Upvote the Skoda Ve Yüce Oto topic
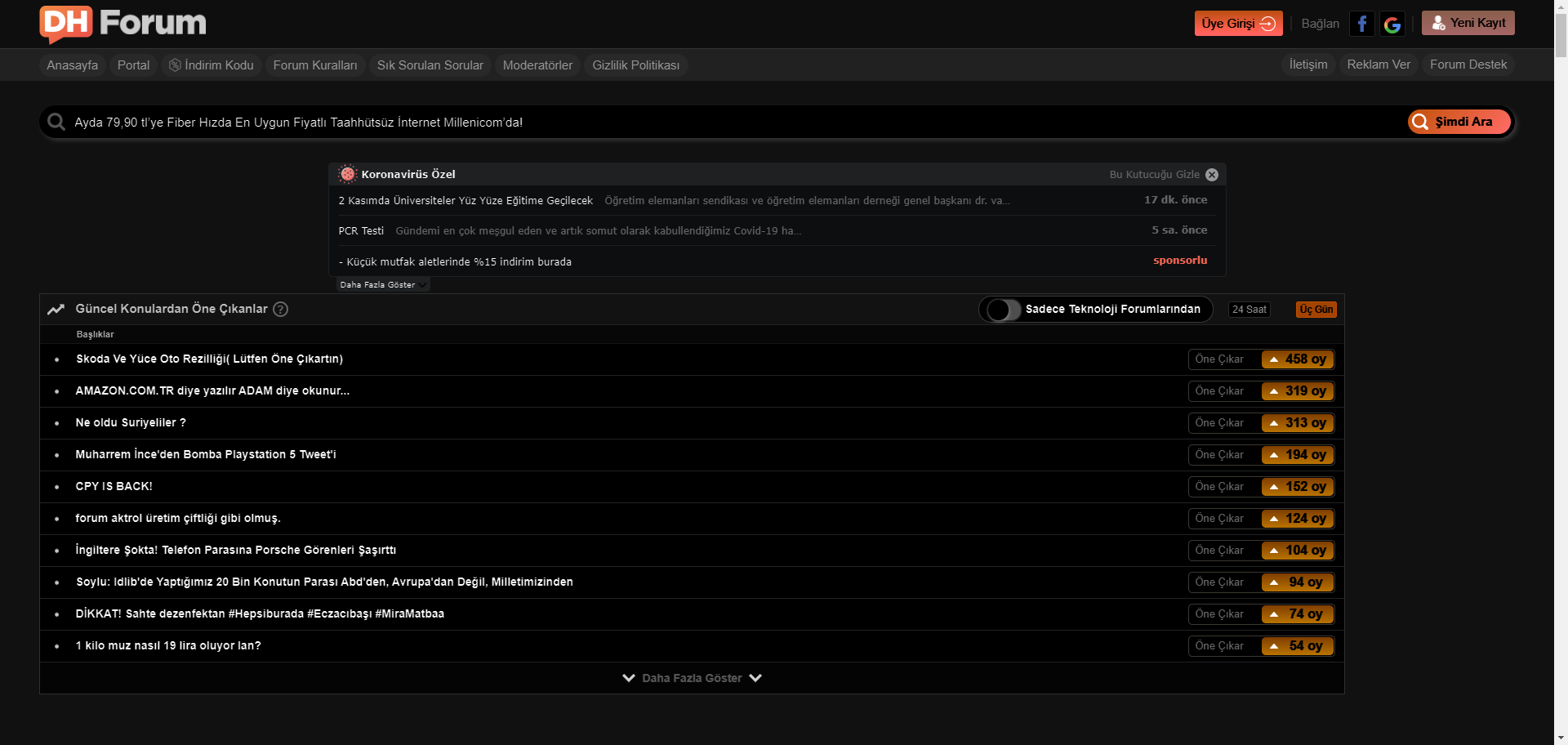1568x745 pixels. [1297, 359]
